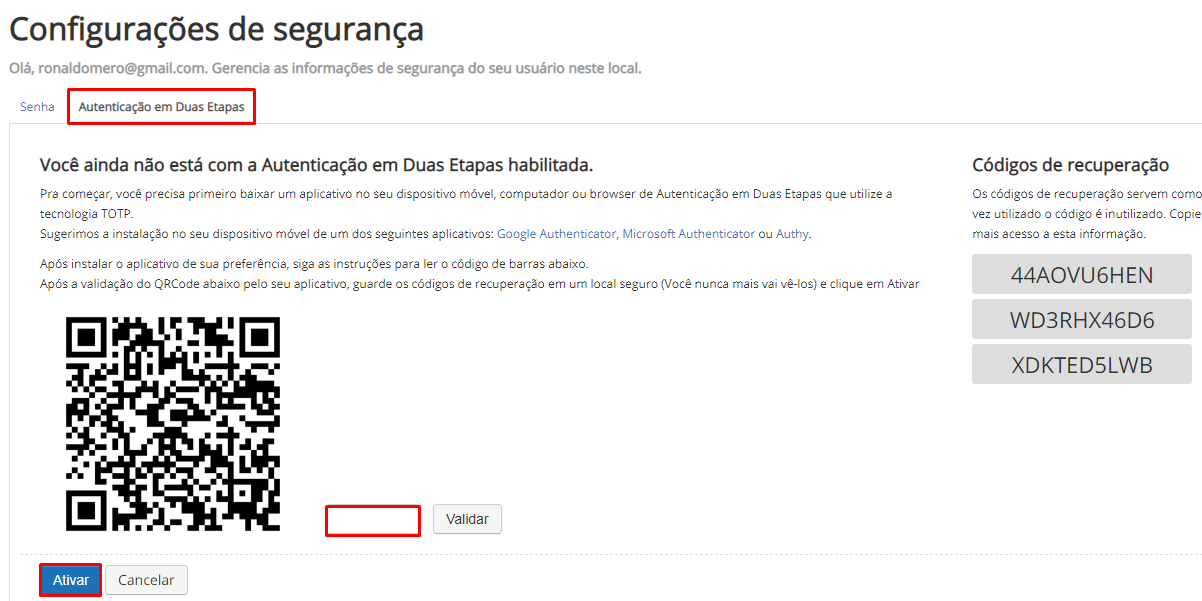Image resolution: width=1202 pixels, height=601 pixels.
Task: Visit the Authy link
Action: click(793, 233)
